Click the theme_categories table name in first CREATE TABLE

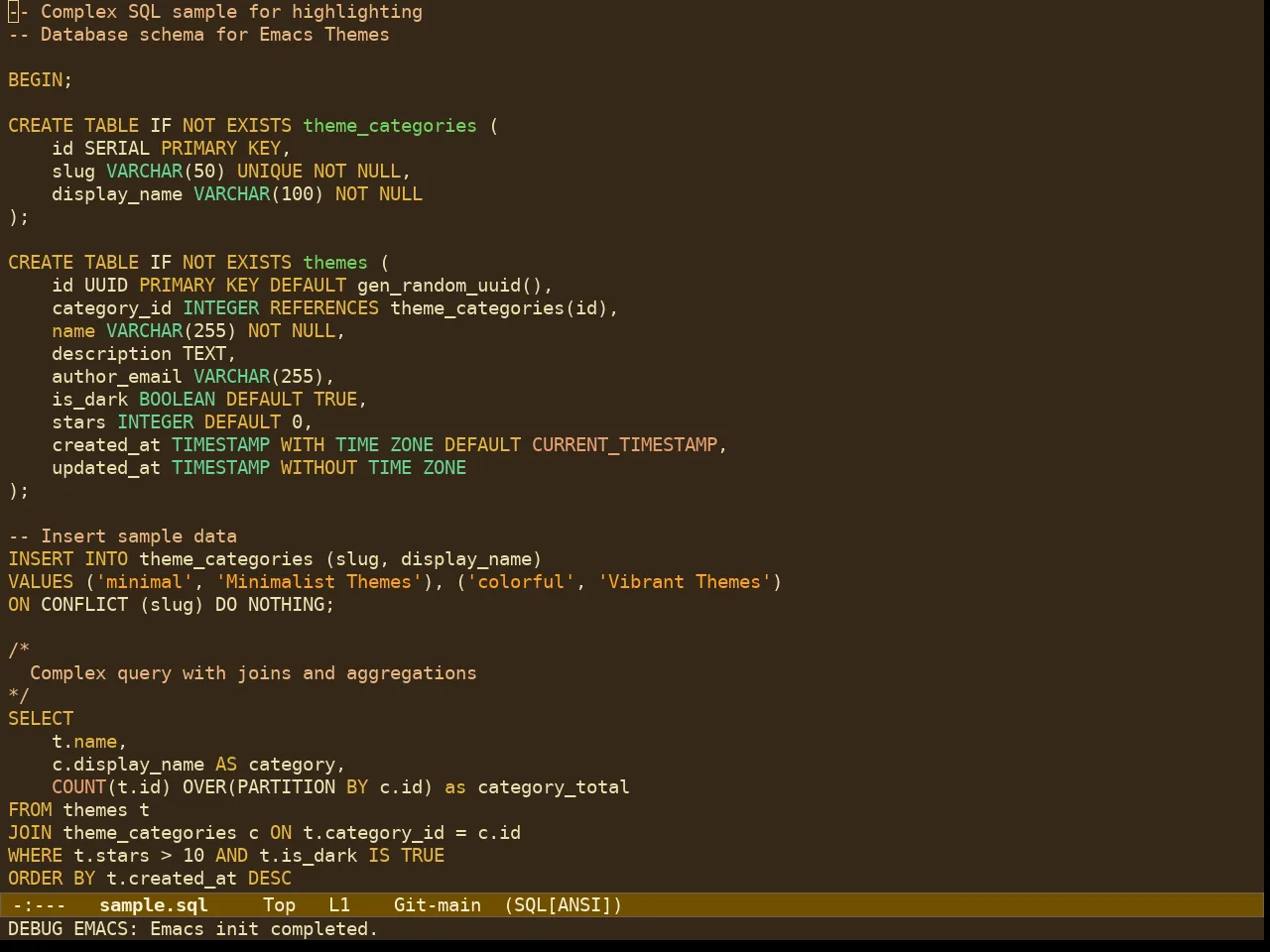click(x=390, y=126)
